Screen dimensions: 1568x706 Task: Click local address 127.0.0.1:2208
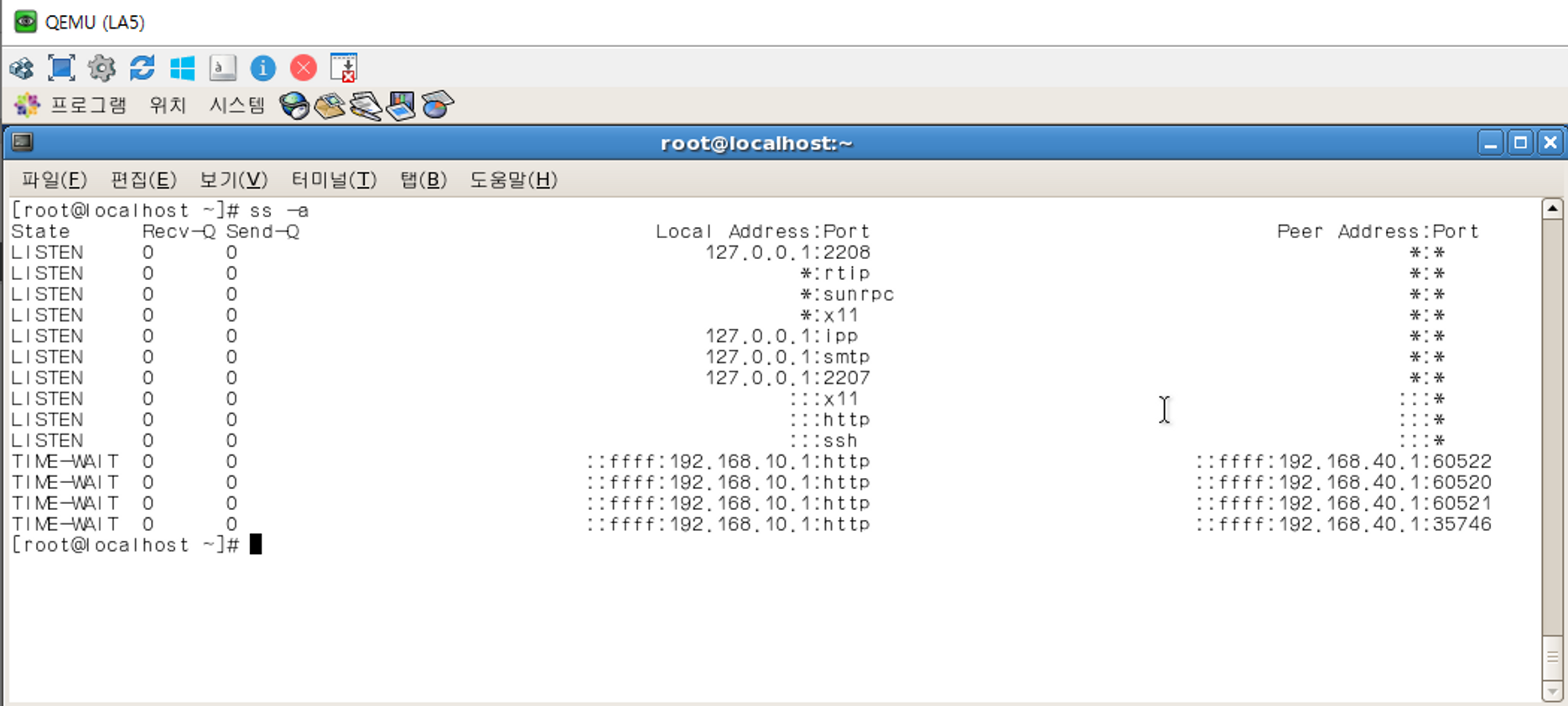point(787,252)
